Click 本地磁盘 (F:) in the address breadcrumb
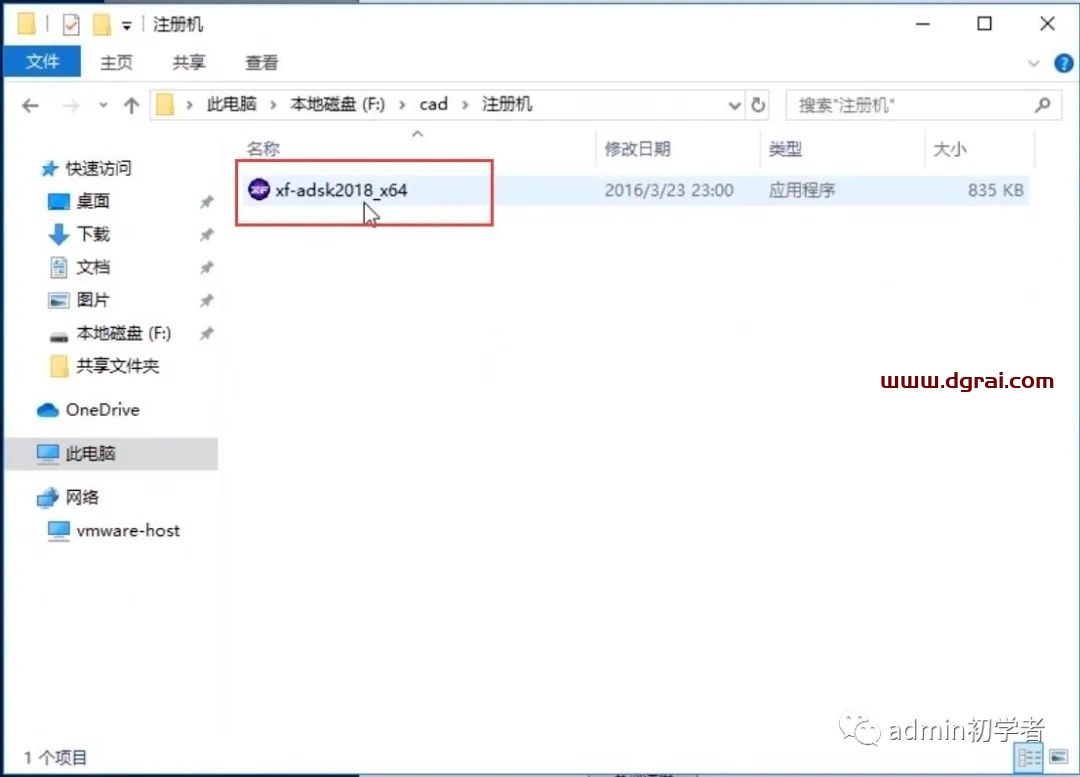Screen dimensions: 1080x777 [x=338, y=104]
